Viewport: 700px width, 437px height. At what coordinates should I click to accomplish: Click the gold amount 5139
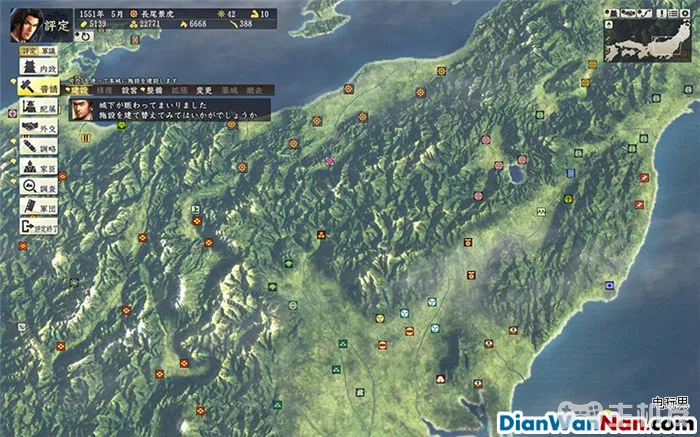click(98, 24)
